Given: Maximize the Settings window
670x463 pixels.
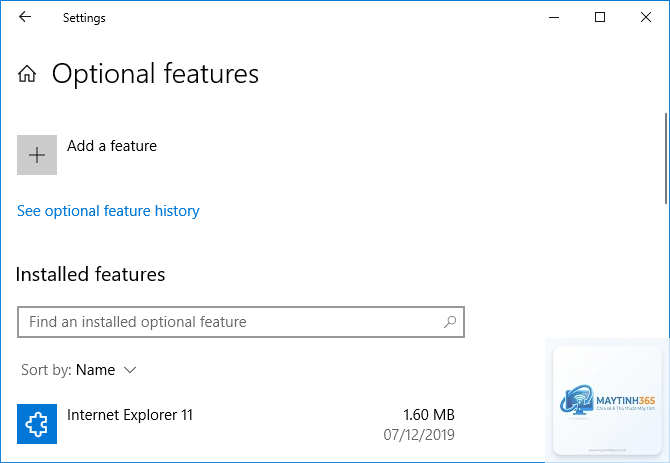Looking at the screenshot, I should pos(600,18).
